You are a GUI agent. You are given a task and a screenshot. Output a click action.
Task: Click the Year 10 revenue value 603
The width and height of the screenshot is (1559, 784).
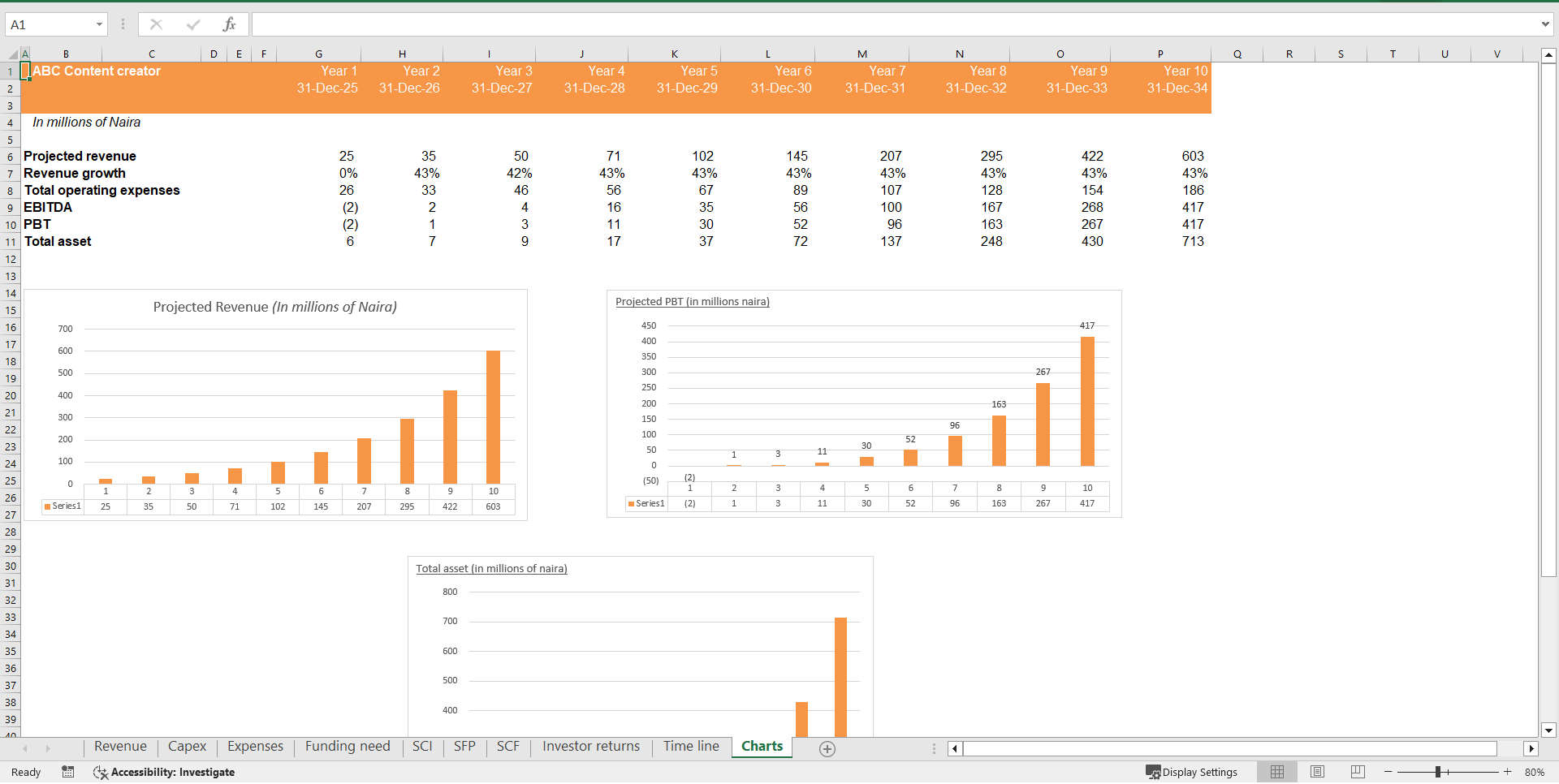point(1193,157)
